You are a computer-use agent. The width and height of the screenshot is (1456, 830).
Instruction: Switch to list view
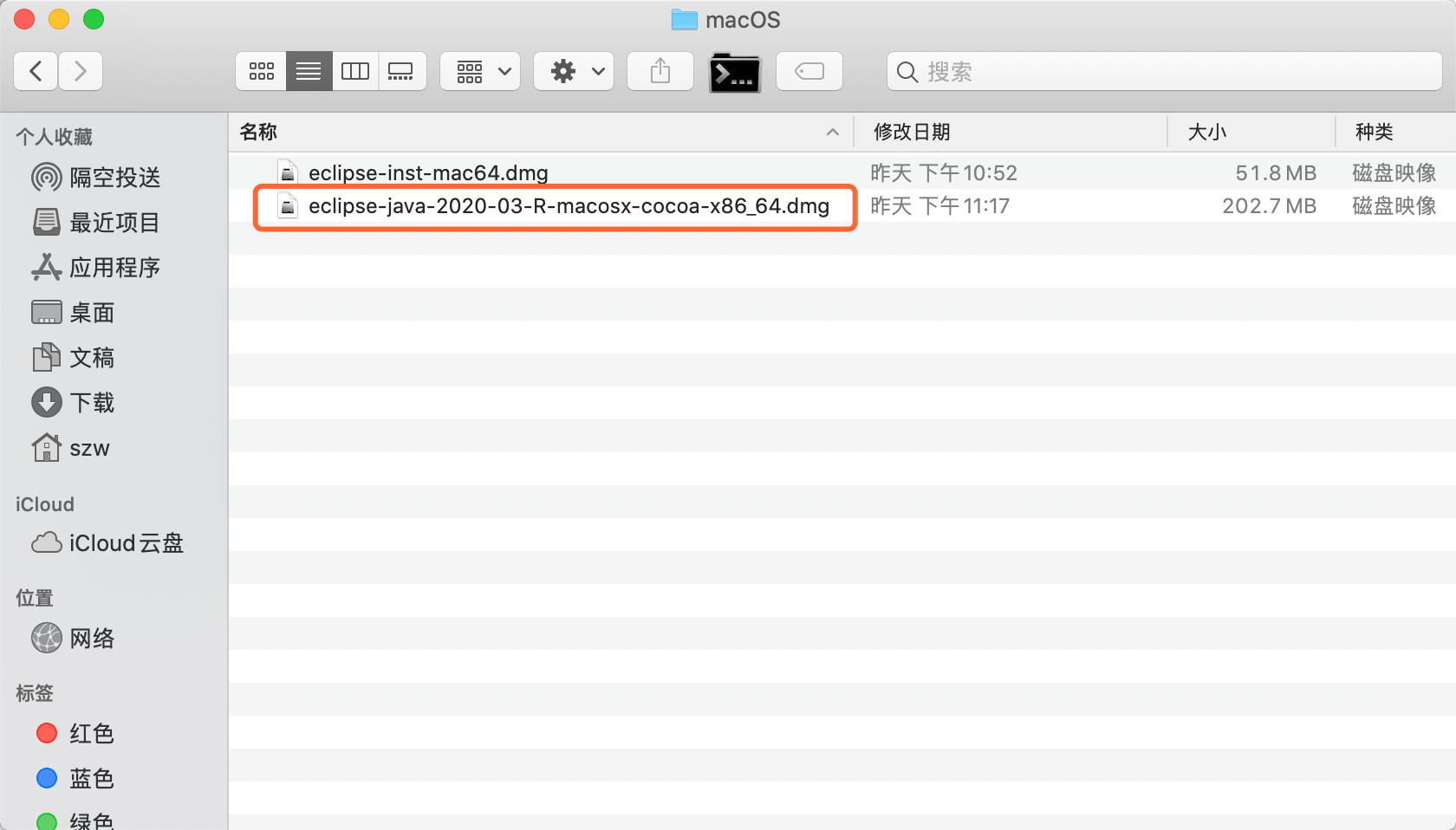tap(309, 71)
